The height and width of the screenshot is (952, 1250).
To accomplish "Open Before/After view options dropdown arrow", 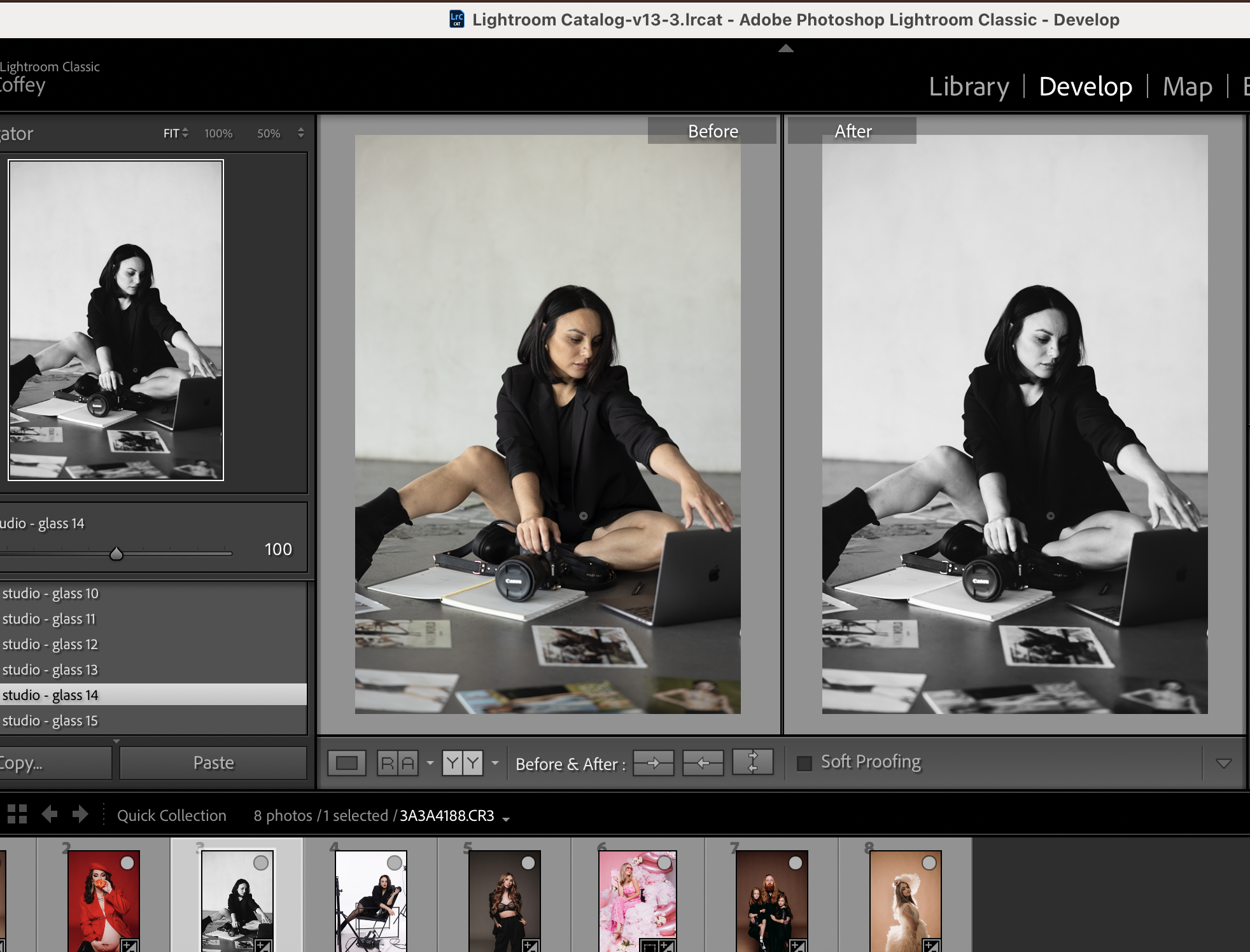I will point(495,762).
